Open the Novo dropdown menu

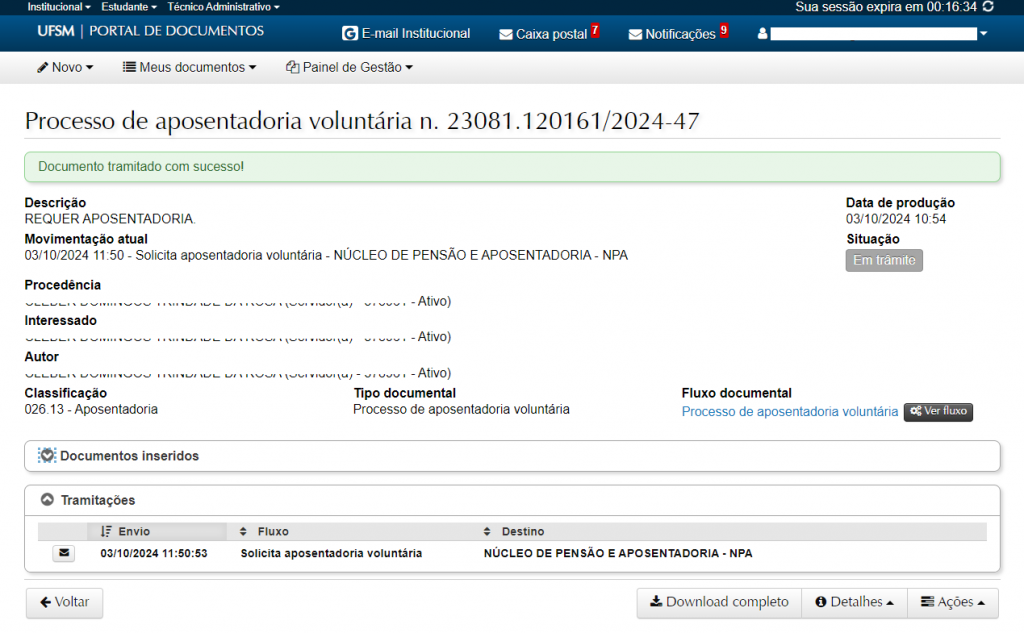65,67
